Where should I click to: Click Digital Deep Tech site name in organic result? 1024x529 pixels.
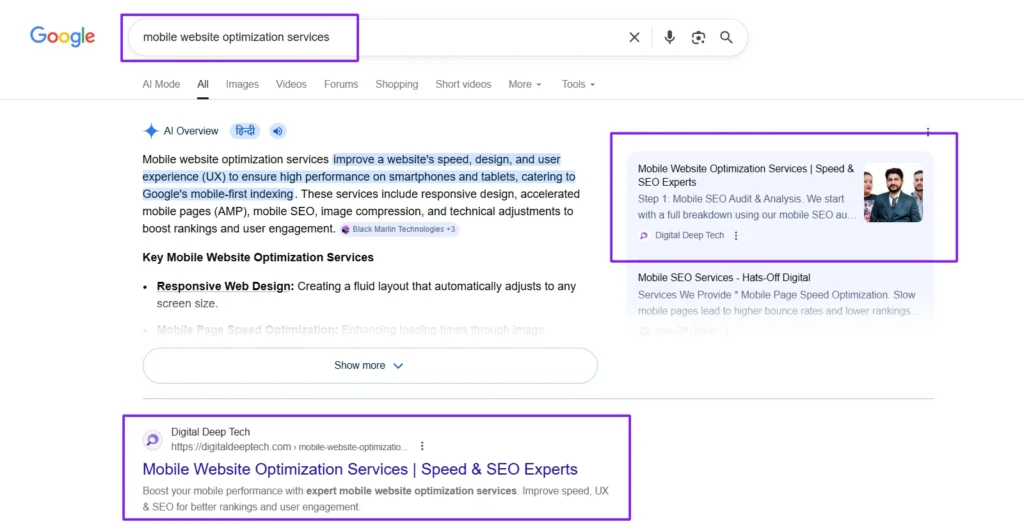pyautogui.click(x=210, y=432)
